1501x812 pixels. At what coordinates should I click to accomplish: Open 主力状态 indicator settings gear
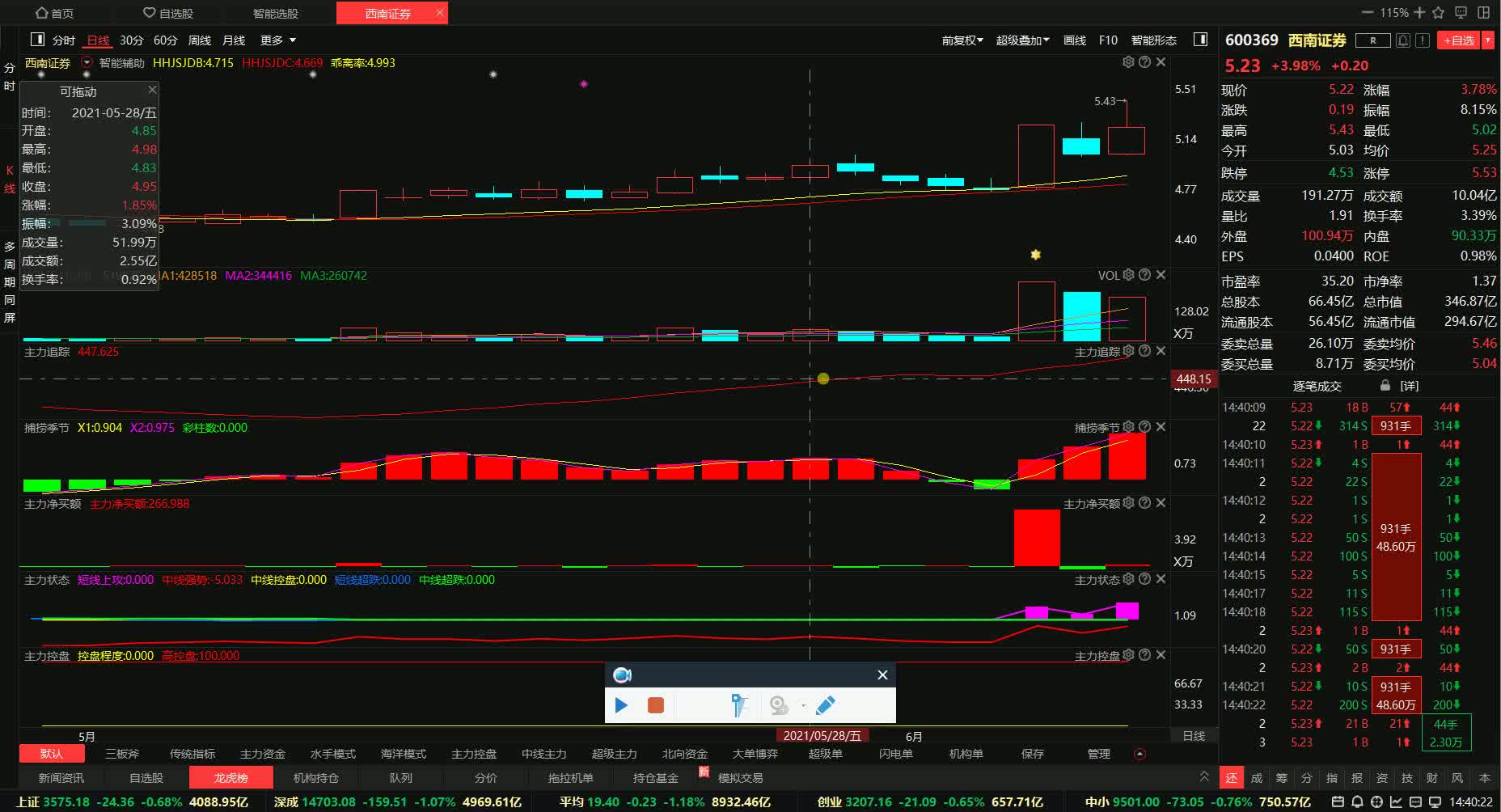tap(1128, 579)
